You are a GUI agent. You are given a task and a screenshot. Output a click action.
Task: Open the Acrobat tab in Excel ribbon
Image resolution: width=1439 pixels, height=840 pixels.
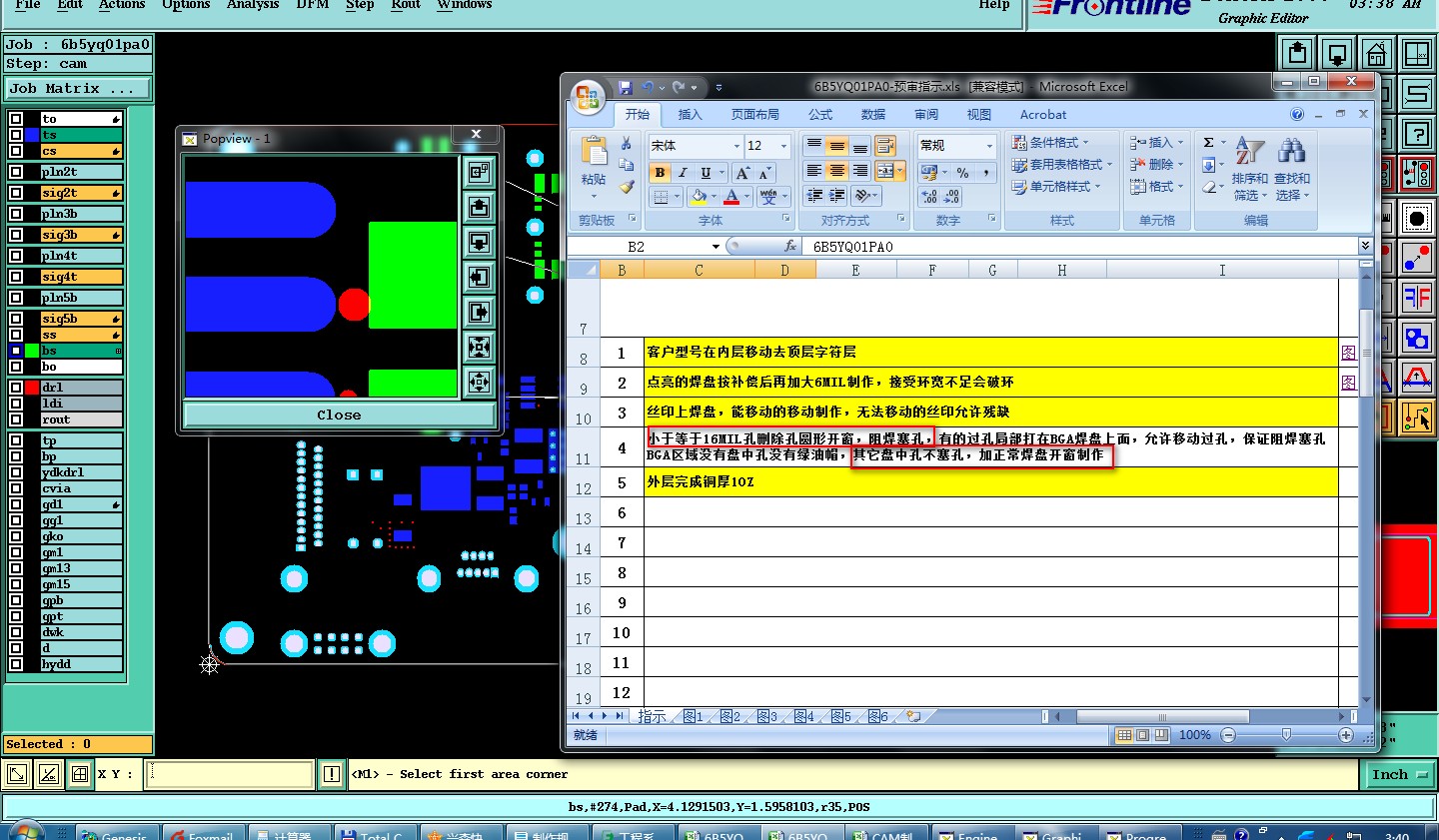(x=1043, y=115)
